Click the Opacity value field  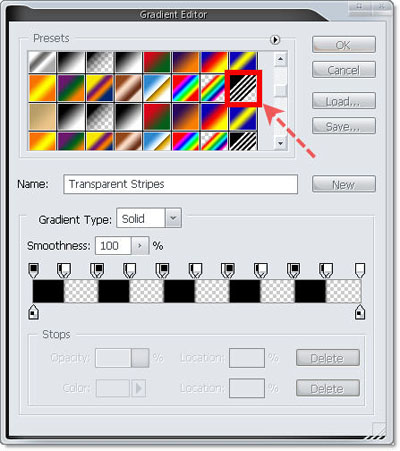[x=113, y=358]
